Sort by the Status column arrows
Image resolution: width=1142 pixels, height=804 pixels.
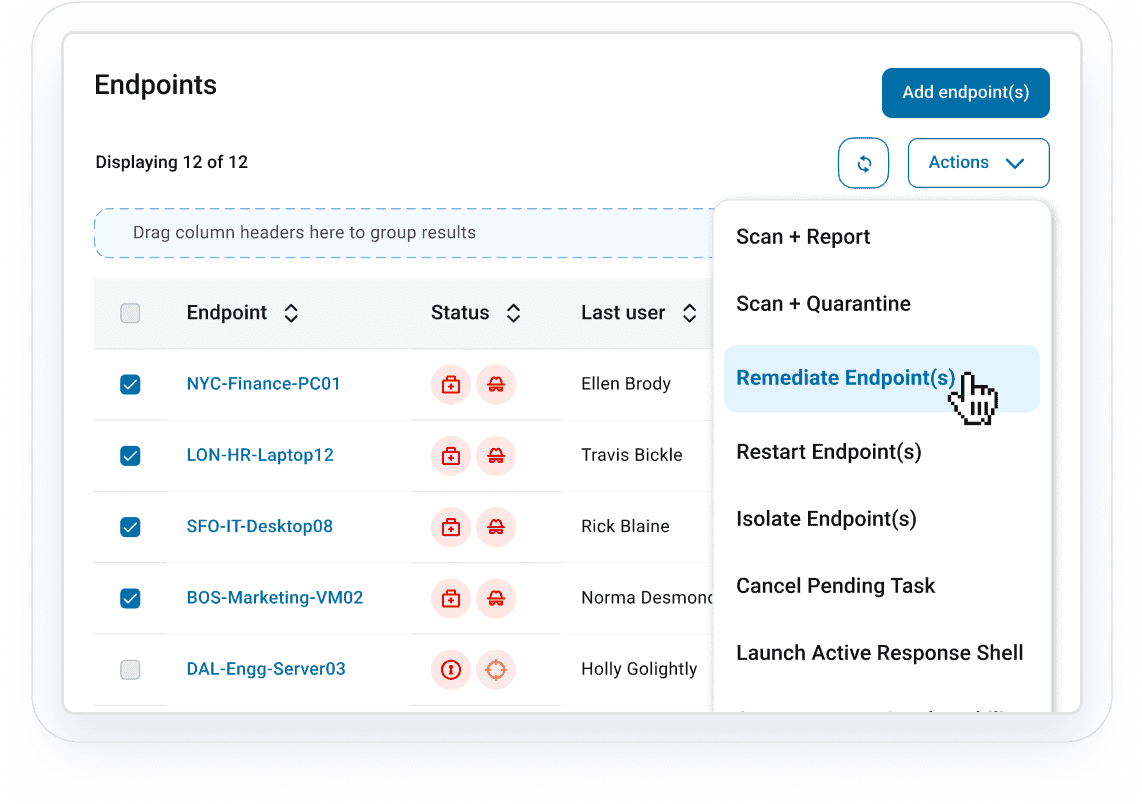click(x=513, y=313)
